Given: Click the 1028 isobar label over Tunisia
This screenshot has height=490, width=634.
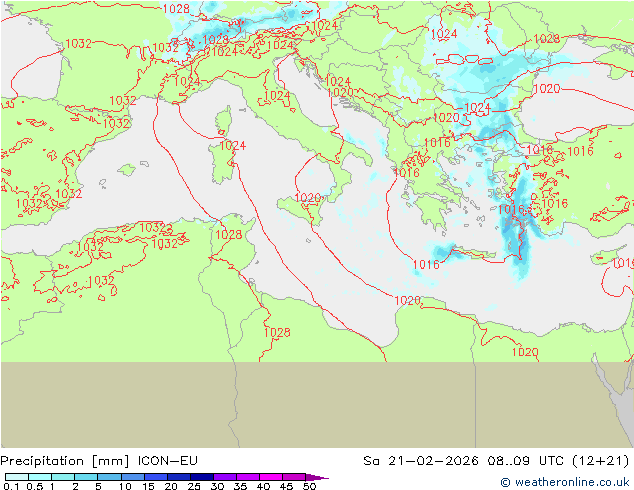Looking at the screenshot, I should coord(228,234).
